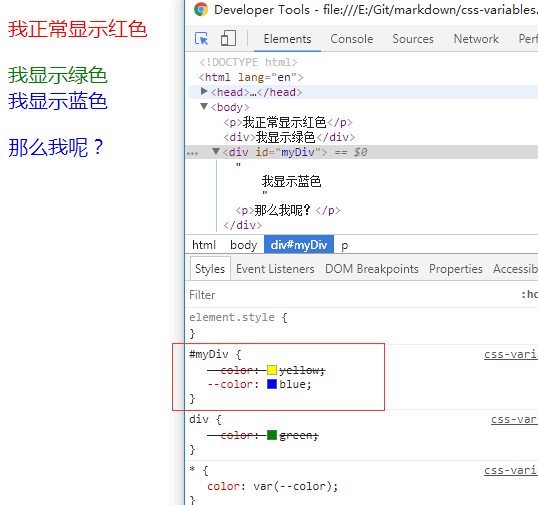Select the body breadcrumb item

[x=244, y=245]
